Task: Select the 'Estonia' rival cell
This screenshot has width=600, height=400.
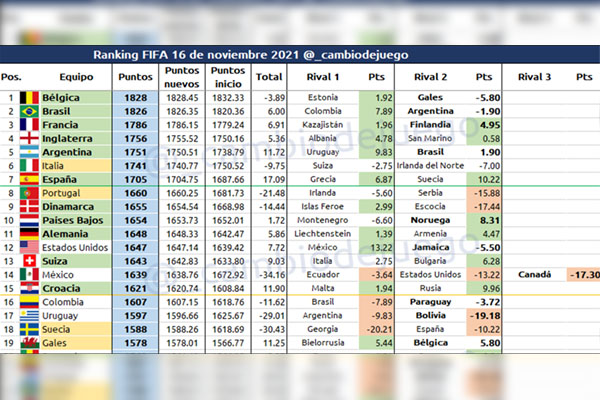Action: [x=323, y=98]
